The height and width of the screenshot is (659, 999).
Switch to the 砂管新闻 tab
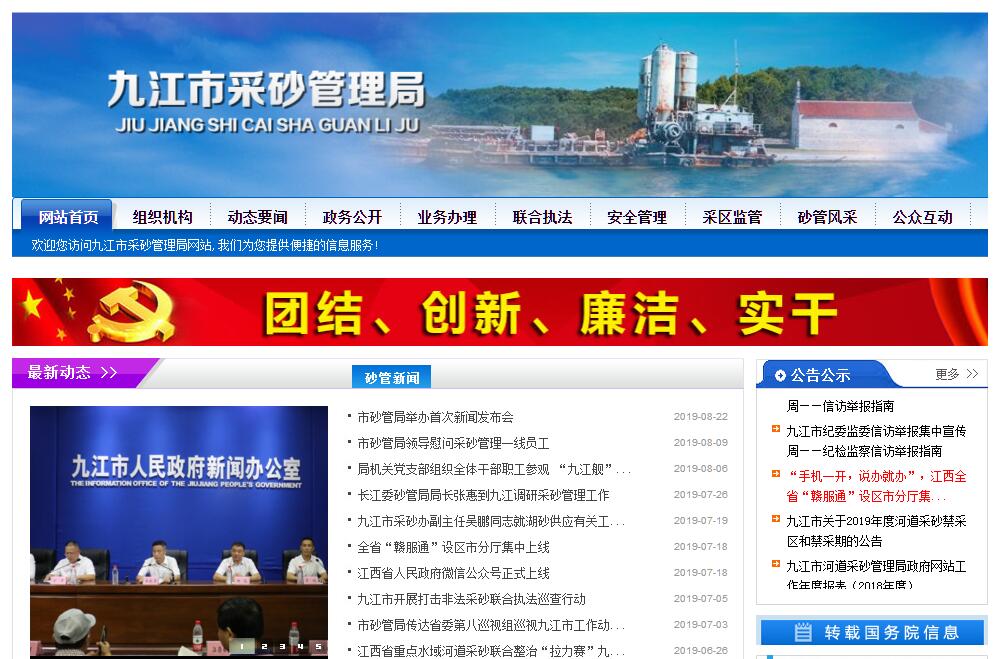coord(392,377)
